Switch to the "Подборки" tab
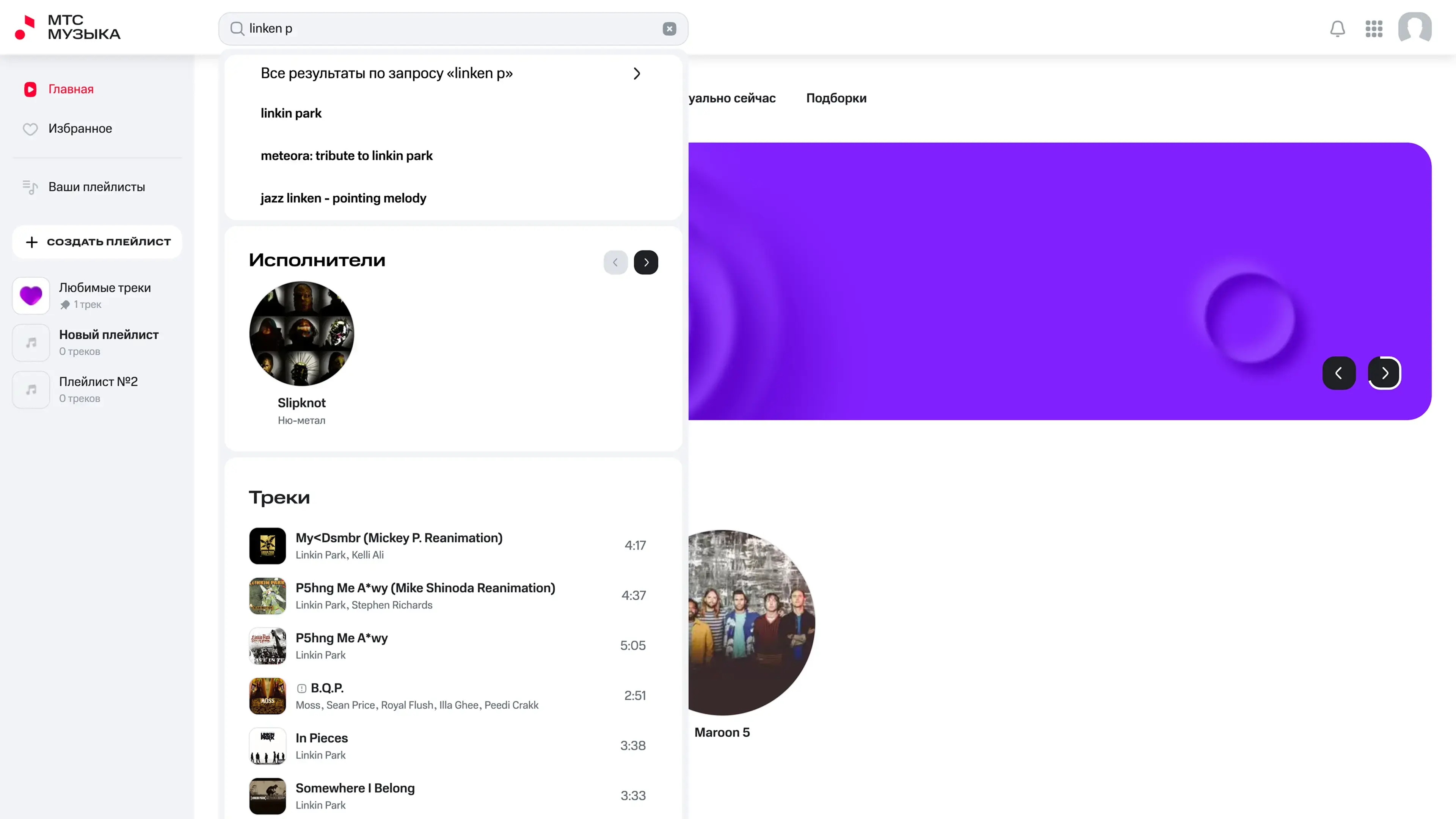Image resolution: width=1456 pixels, height=819 pixels. pos(836,98)
